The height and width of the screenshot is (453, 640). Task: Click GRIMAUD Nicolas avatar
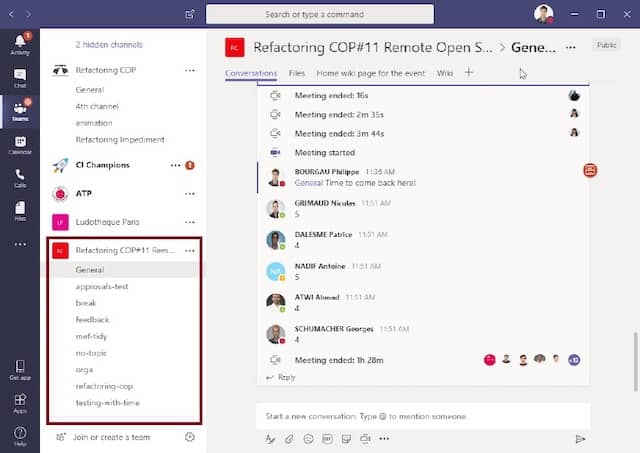pos(276,208)
